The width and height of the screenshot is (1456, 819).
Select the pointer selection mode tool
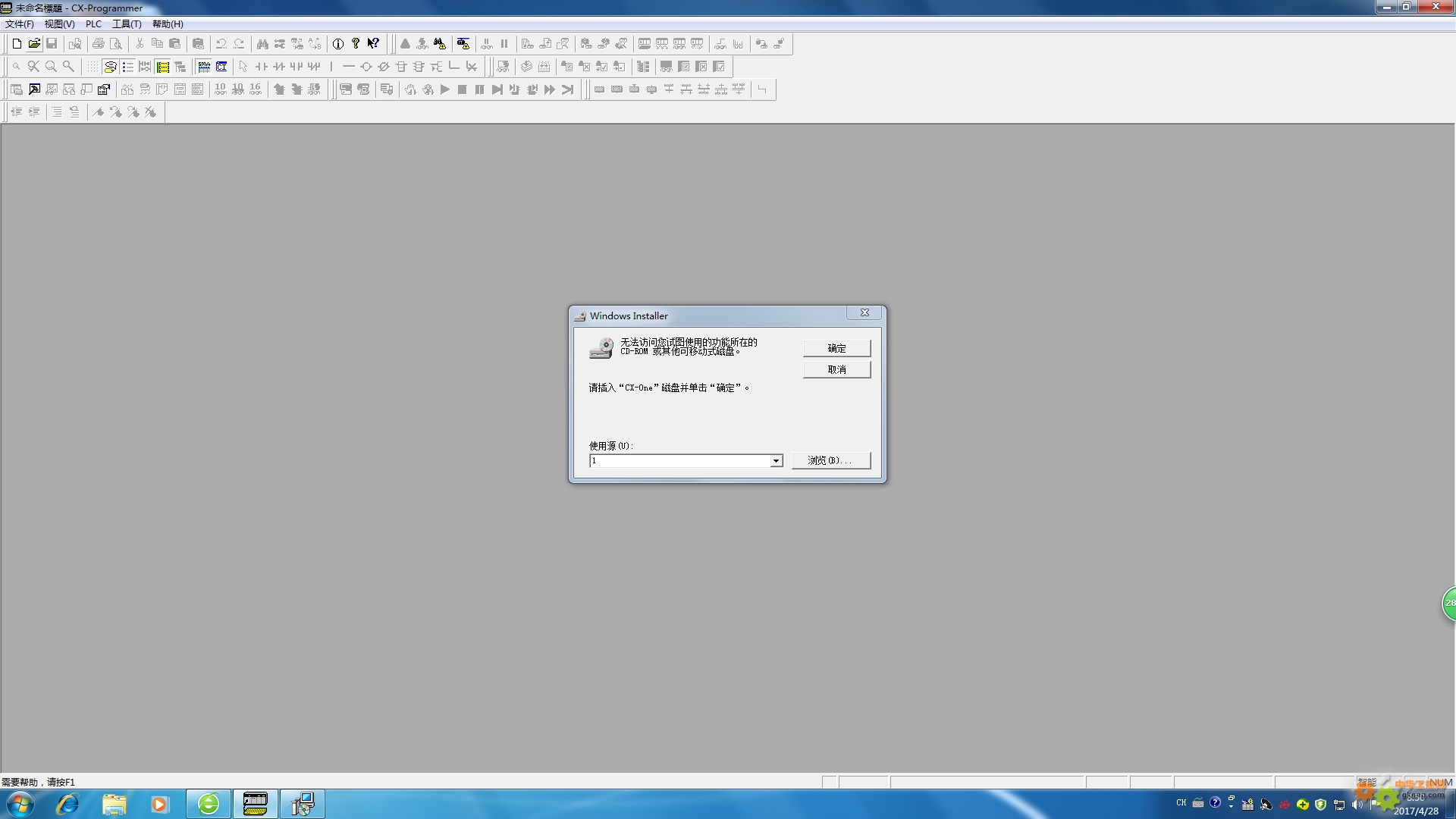tap(243, 67)
